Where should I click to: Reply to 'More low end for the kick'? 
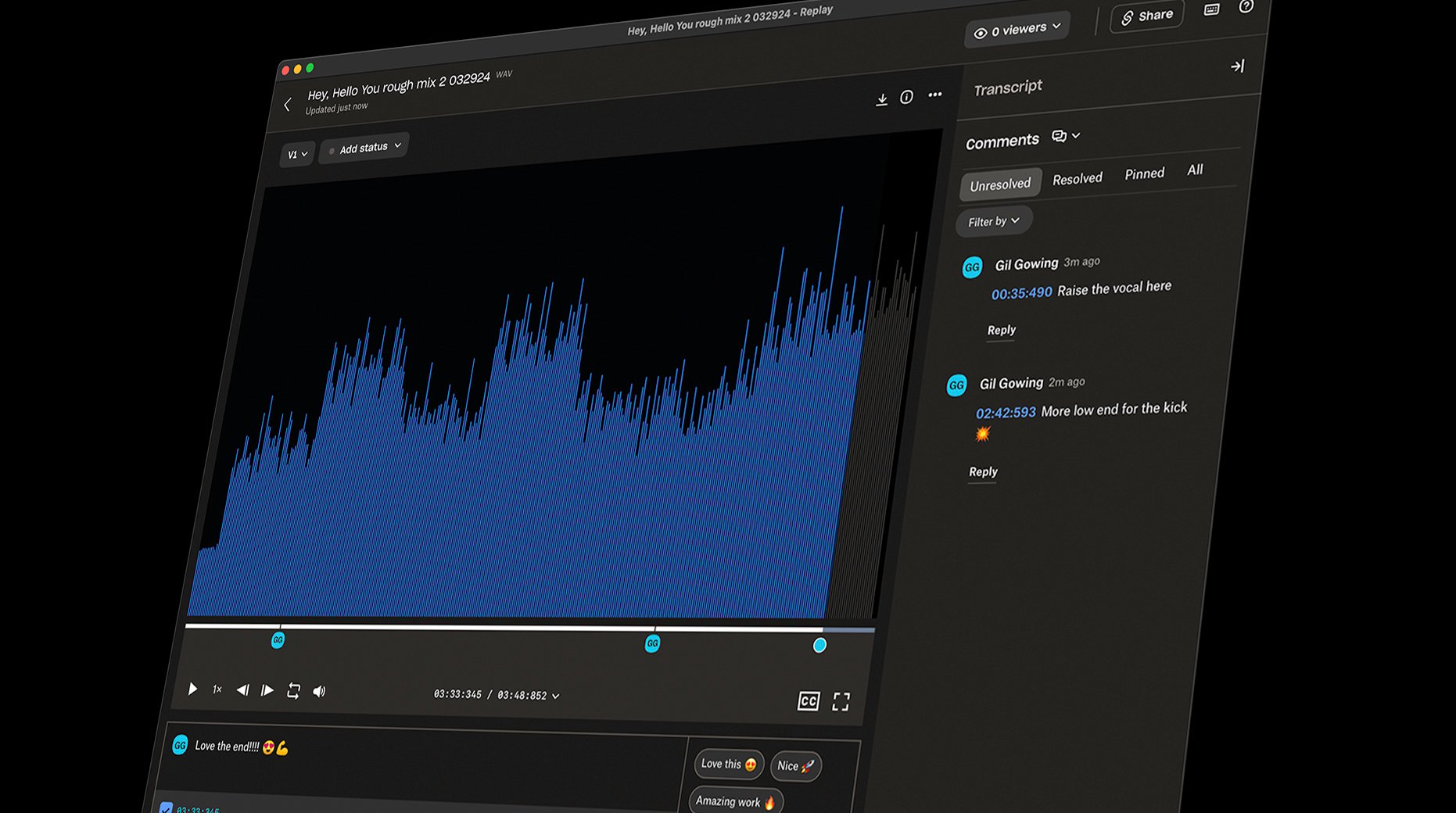(983, 471)
